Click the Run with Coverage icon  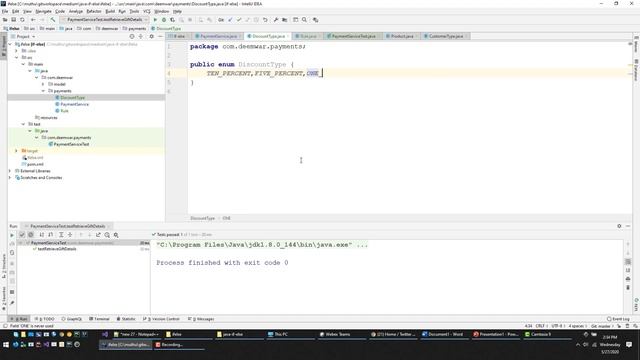(x=173, y=20)
